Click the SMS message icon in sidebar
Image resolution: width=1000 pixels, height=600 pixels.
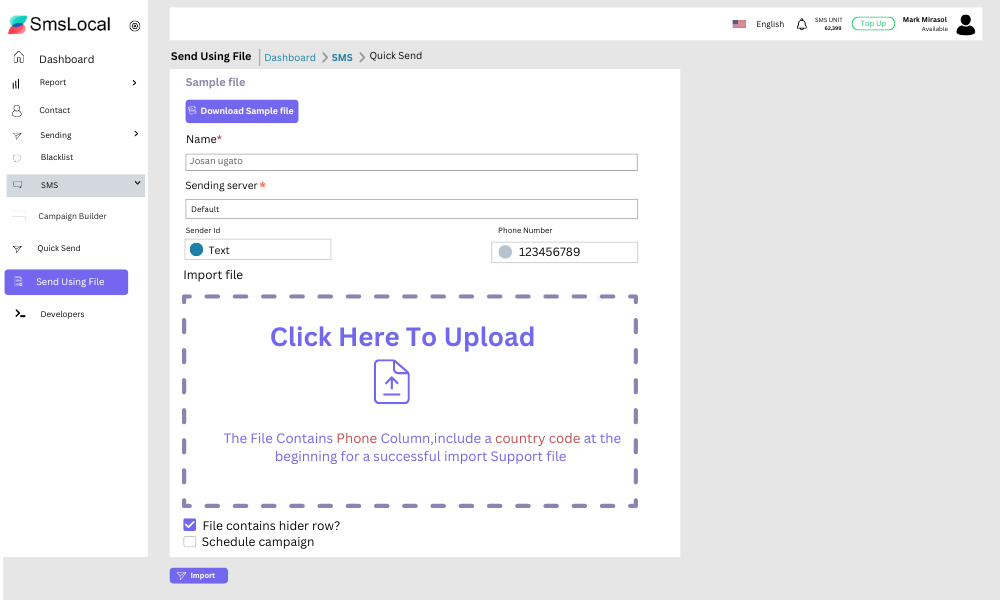[18, 185]
